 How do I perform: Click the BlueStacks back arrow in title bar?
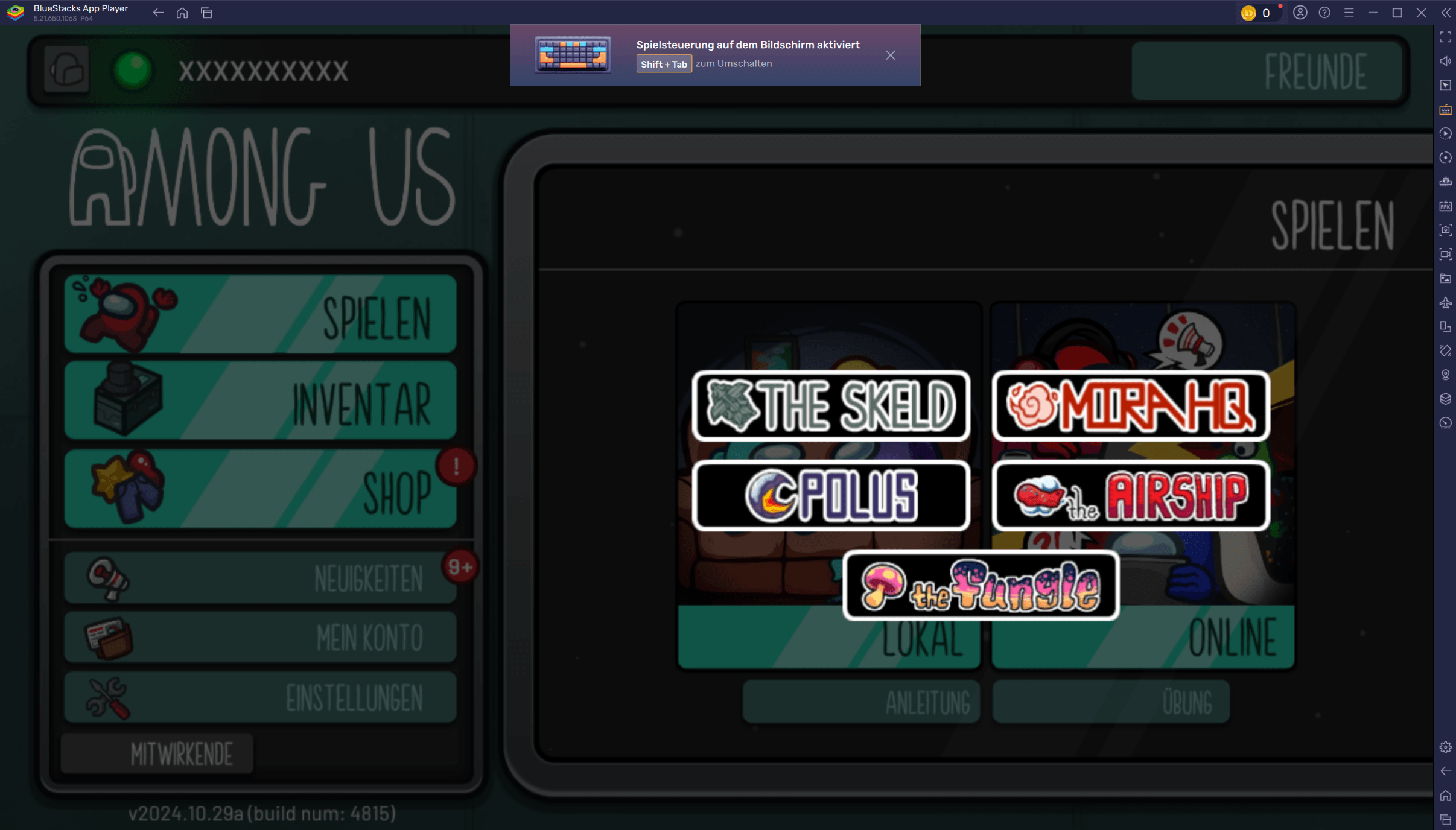pyautogui.click(x=158, y=13)
